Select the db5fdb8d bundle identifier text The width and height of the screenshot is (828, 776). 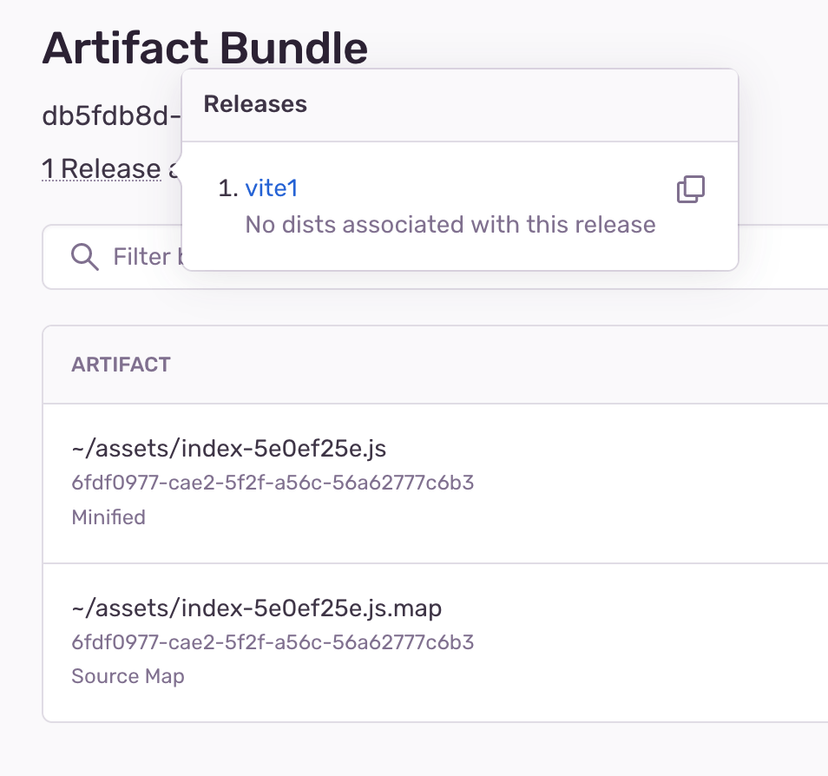coord(108,114)
